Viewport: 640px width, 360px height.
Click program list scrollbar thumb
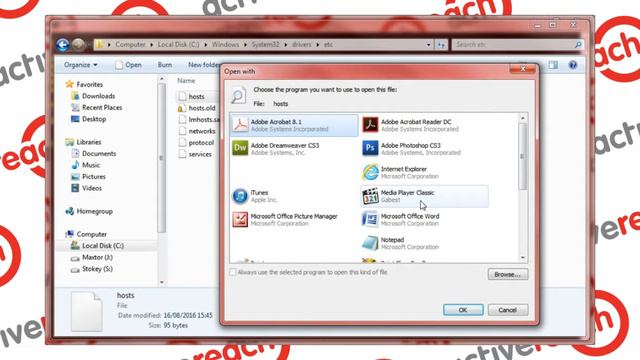tap(522, 156)
